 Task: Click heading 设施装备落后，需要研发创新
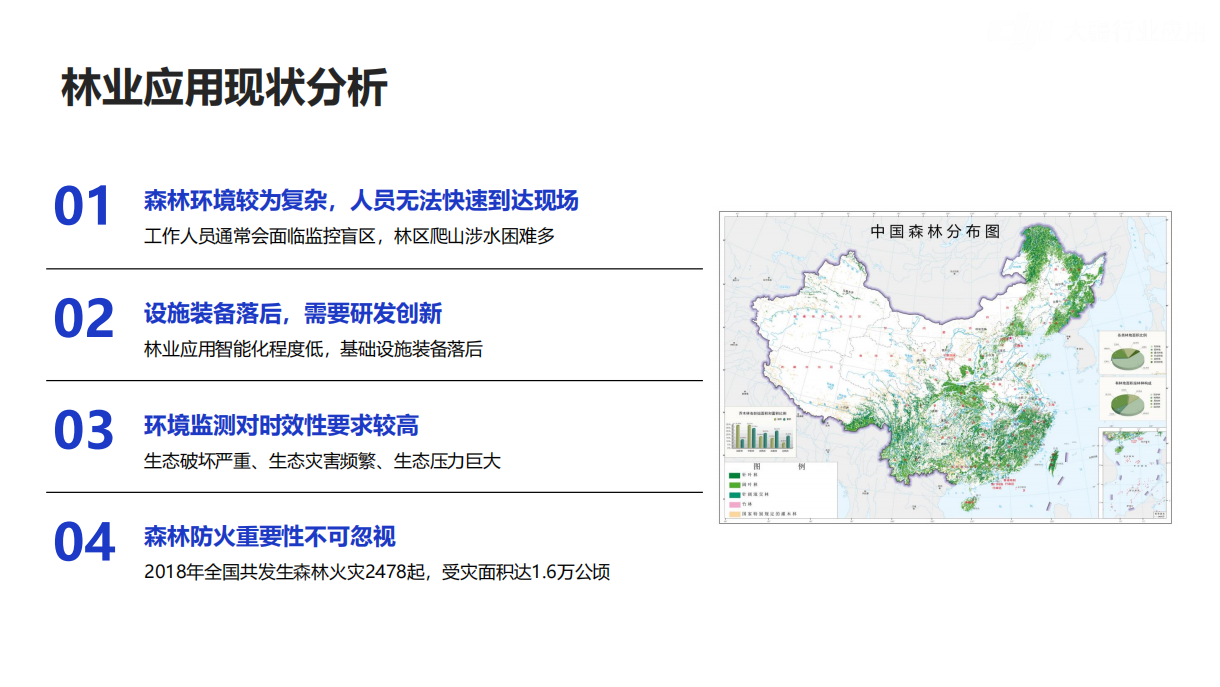(x=293, y=313)
